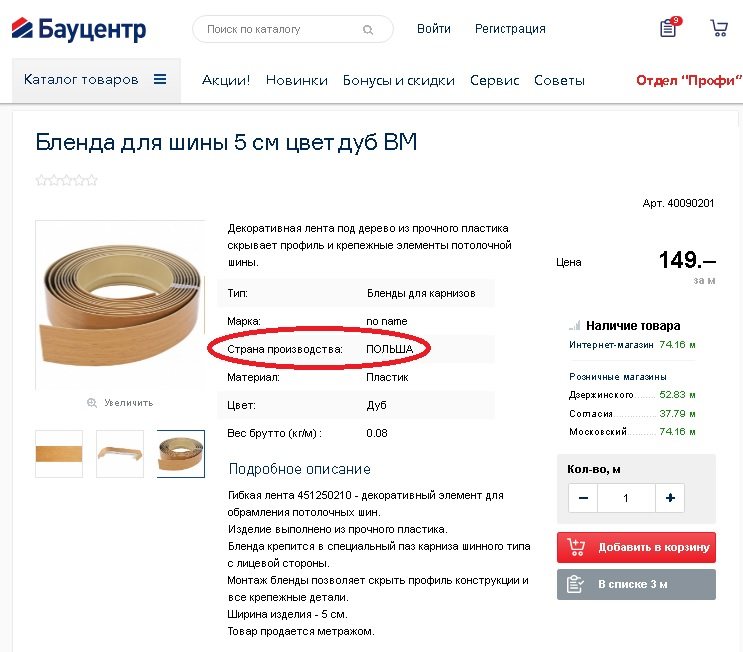Decrease quantity with minus button

pos(583,498)
